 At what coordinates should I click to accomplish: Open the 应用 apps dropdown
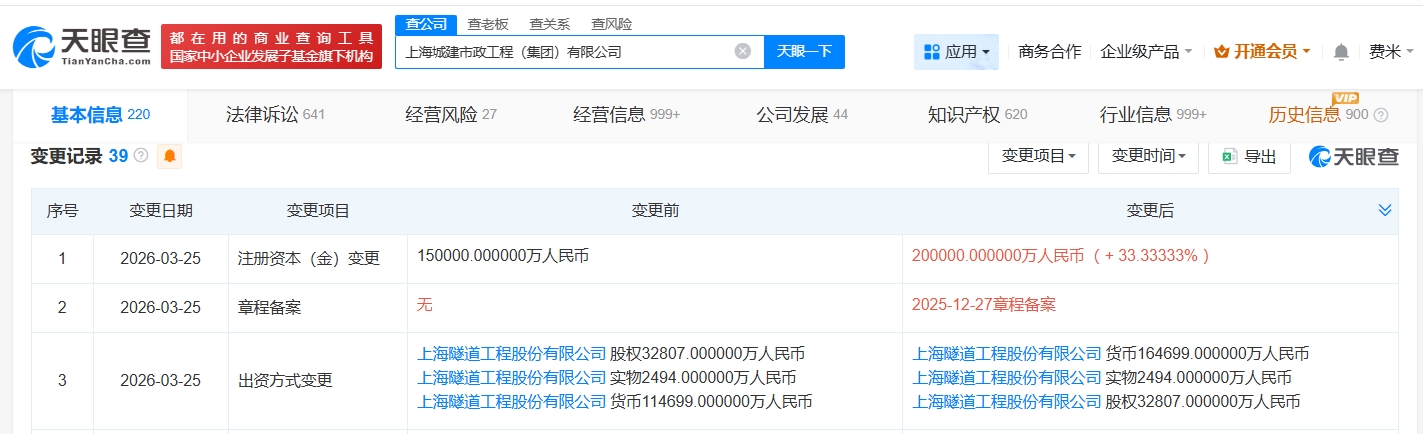[x=956, y=51]
